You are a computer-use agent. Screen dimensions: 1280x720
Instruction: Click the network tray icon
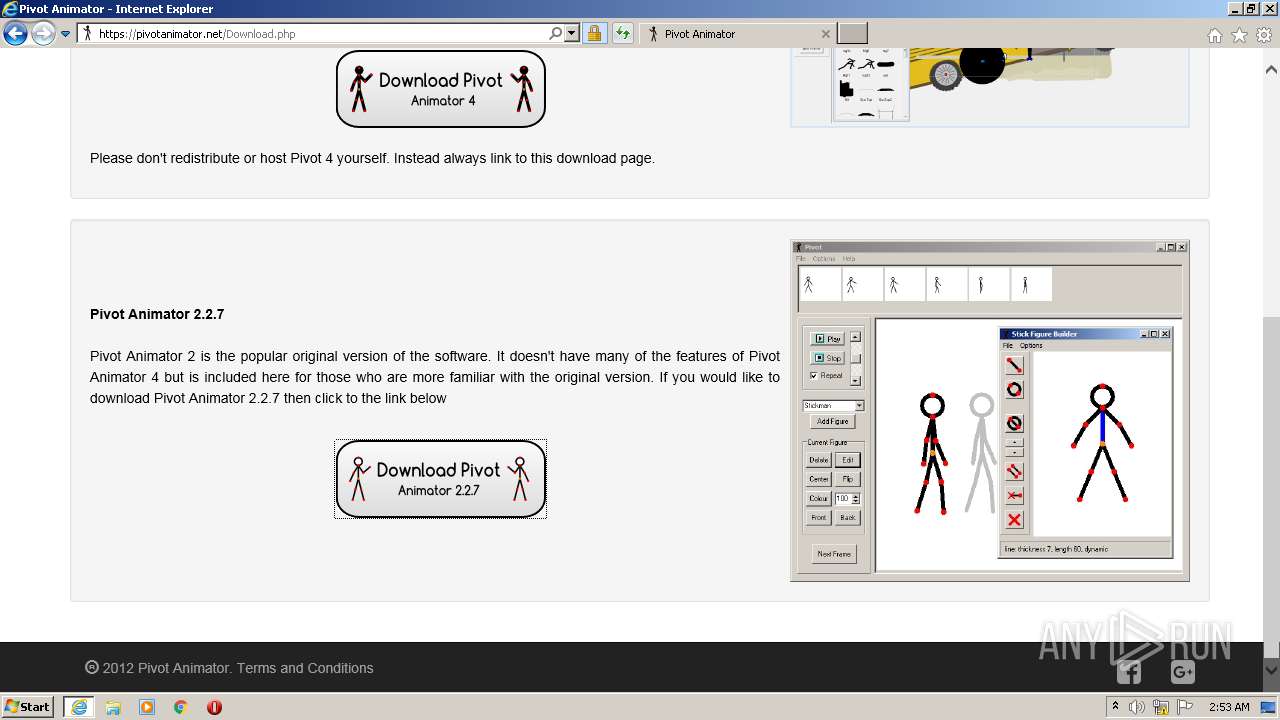point(1162,707)
